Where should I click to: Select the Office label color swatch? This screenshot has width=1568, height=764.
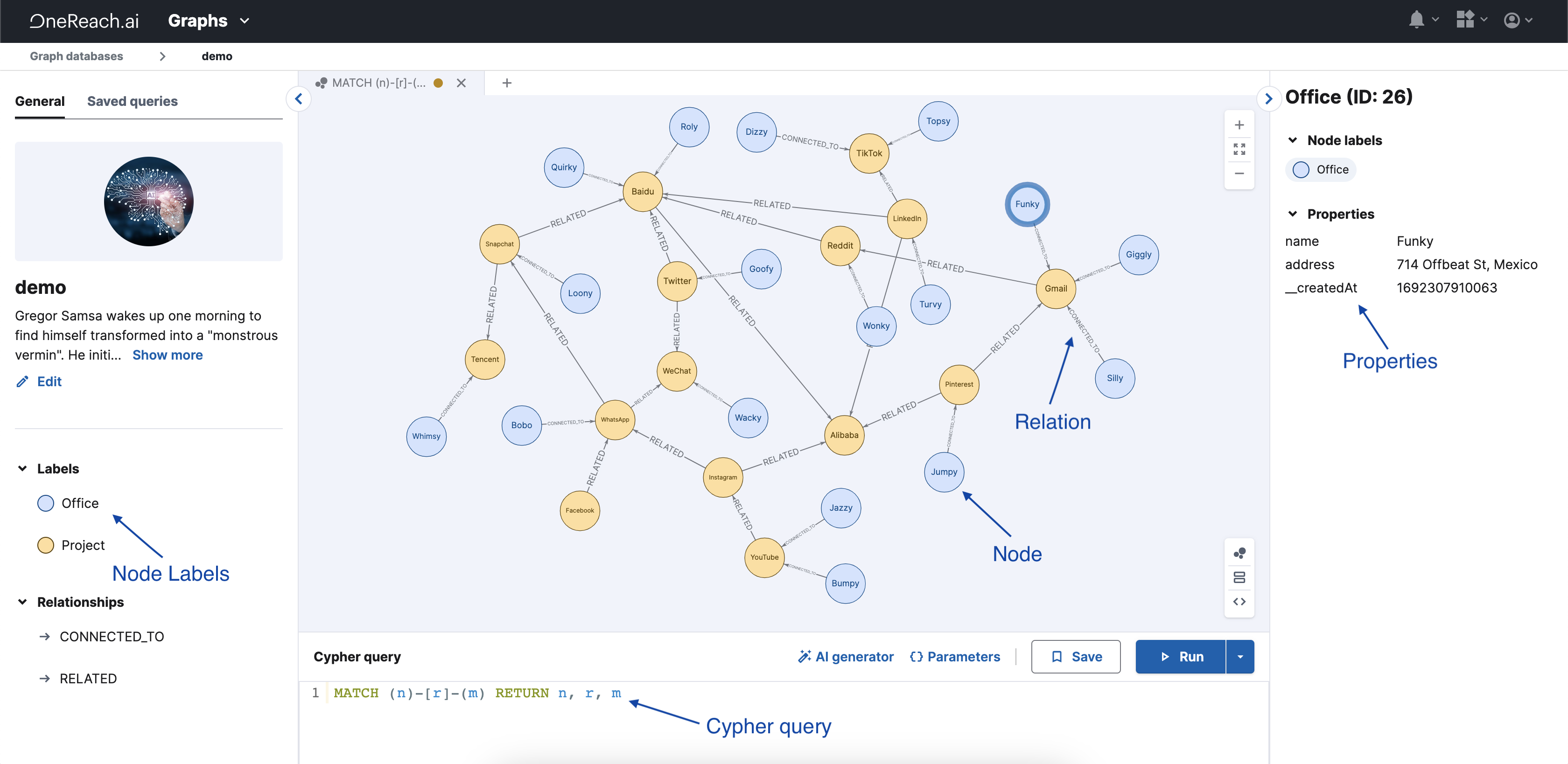[x=46, y=503]
